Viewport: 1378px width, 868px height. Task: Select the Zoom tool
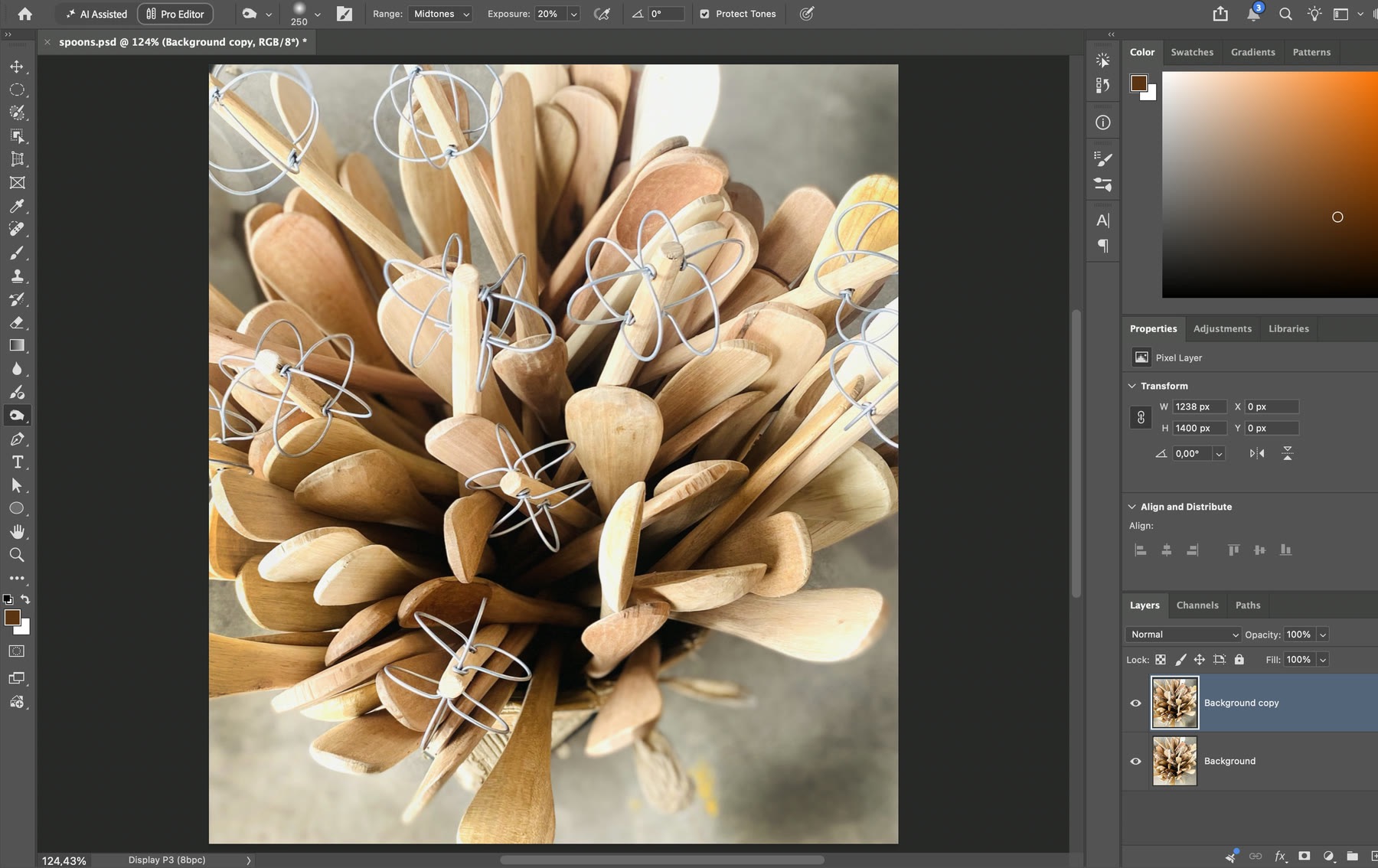tap(17, 555)
